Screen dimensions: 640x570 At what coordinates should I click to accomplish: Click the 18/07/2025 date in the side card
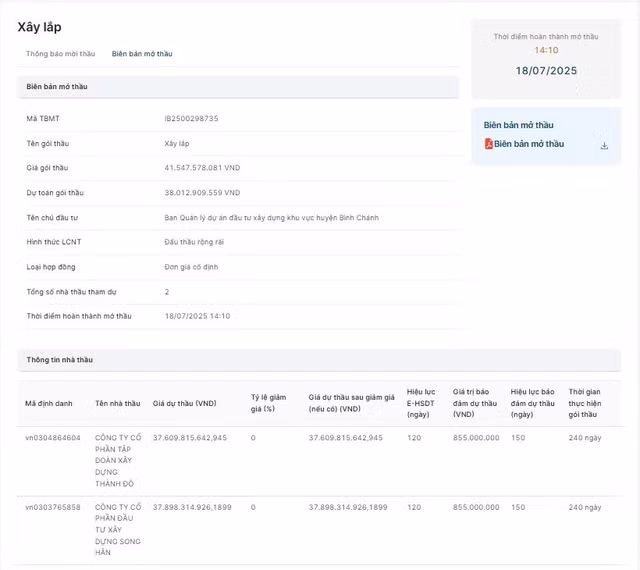point(546,71)
